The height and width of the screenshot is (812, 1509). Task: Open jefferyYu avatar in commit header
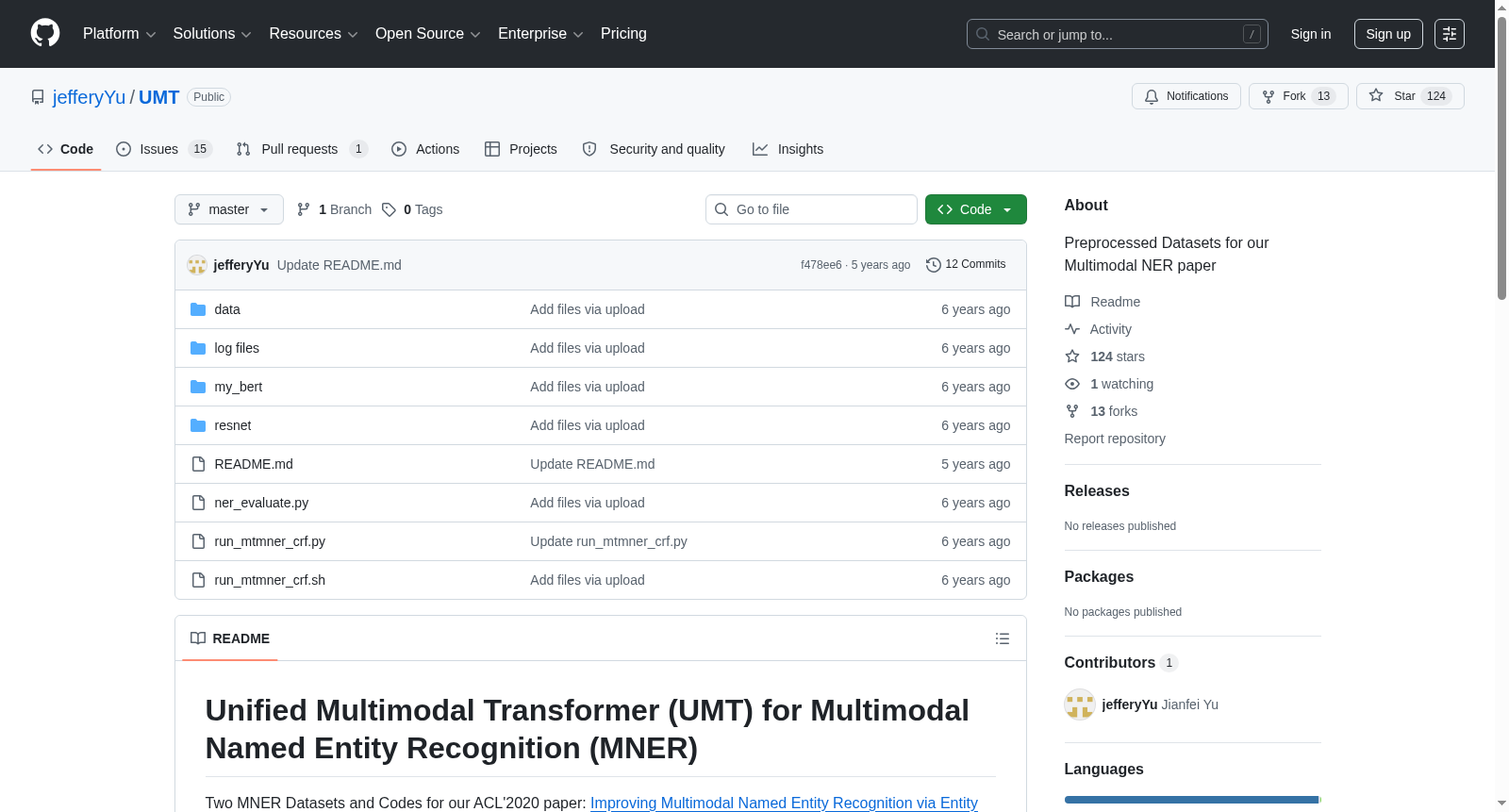(197, 265)
